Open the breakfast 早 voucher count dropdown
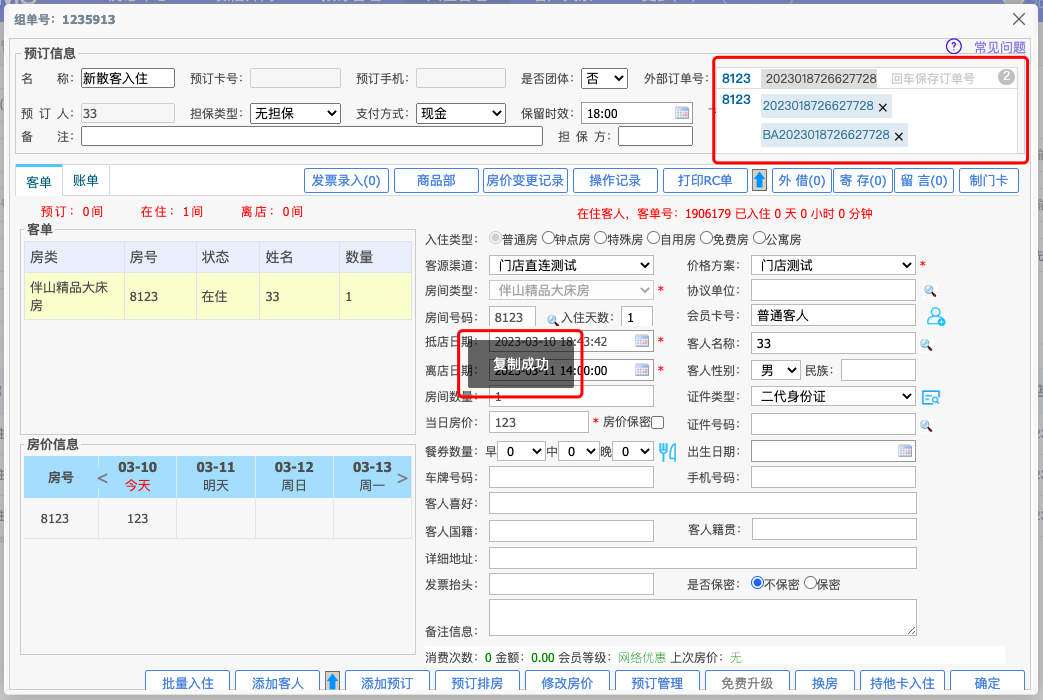 tap(522, 452)
